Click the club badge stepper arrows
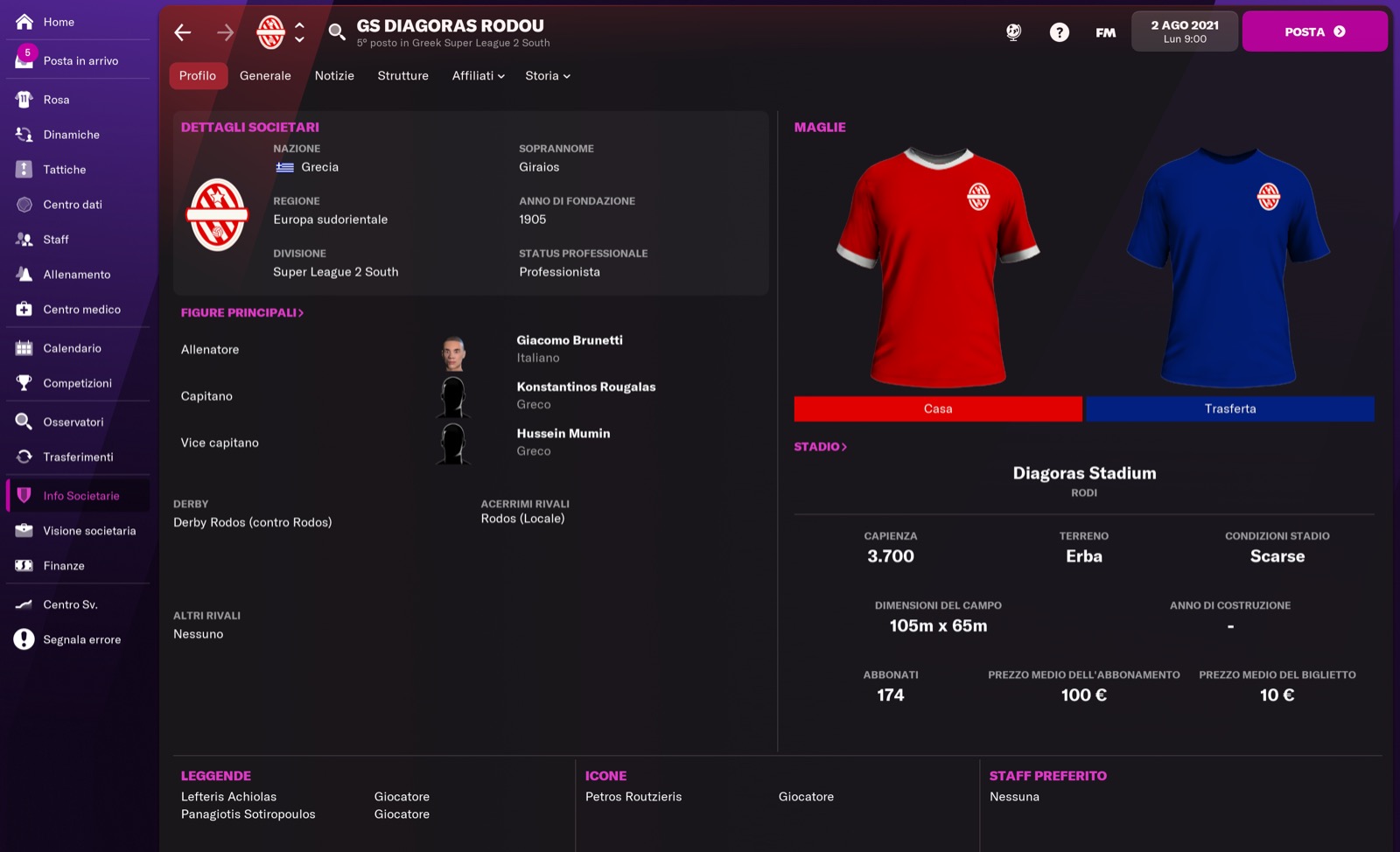The width and height of the screenshot is (1400, 852). (299, 32)
